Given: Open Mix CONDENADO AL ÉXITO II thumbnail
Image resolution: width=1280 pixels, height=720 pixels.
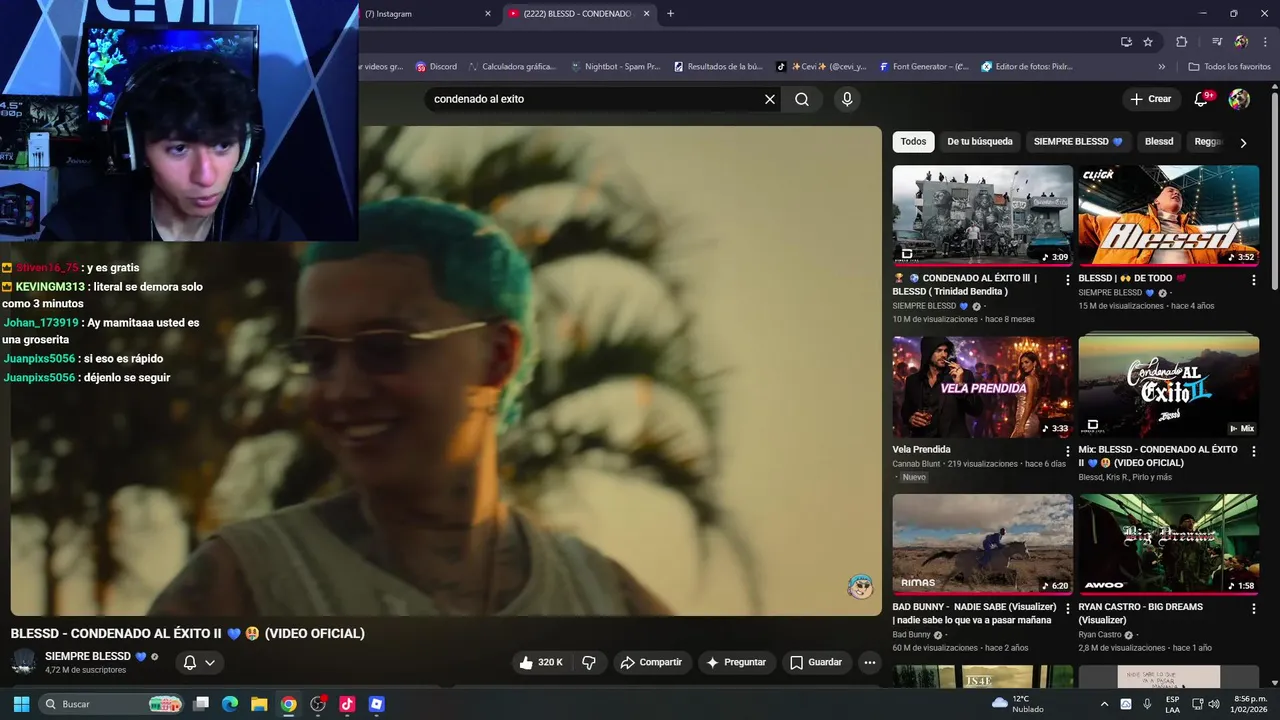Looking at the screenshot, I should [x=1169, y=387].
